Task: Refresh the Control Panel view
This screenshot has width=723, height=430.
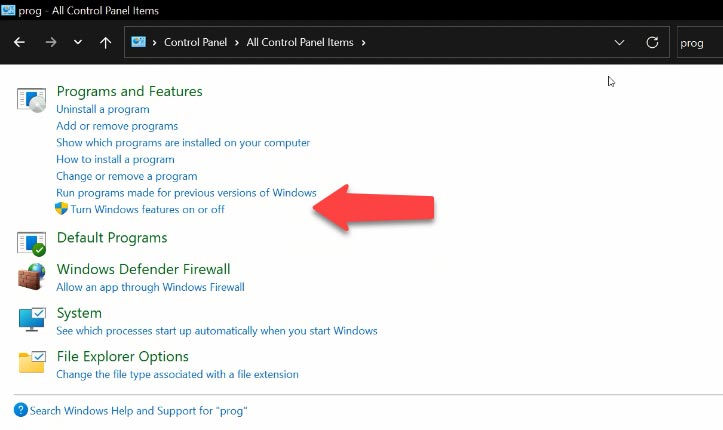Action: (x=652, y=42)
